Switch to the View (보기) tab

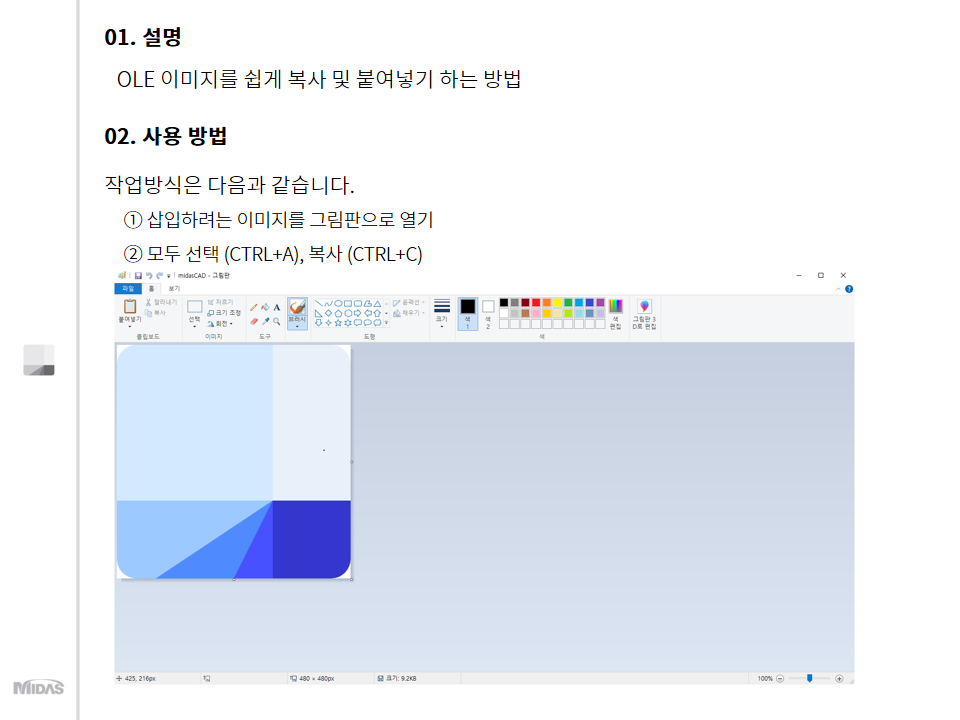(x=174, y=288)
